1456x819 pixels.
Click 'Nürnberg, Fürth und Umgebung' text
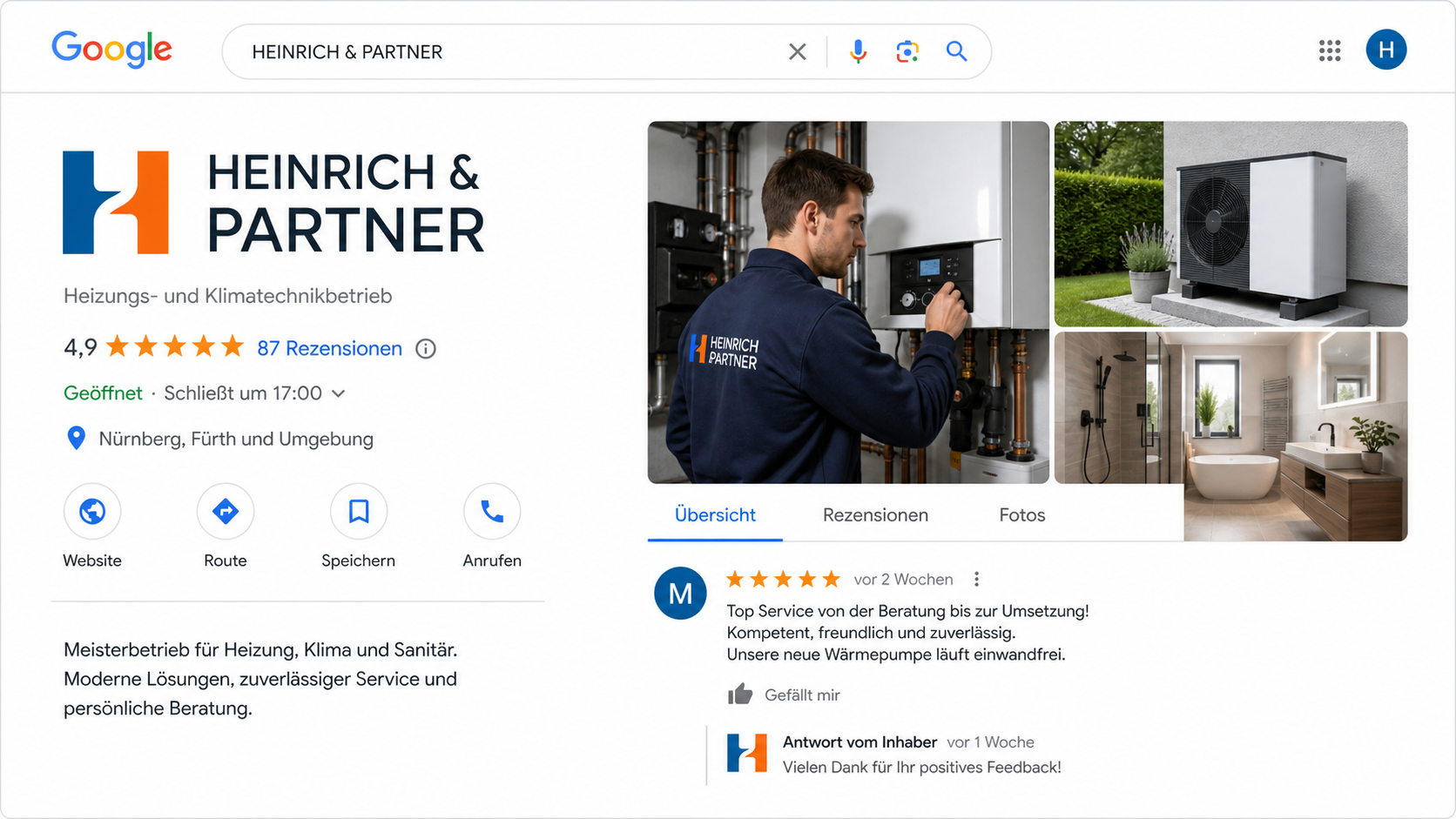click(236, 440)
